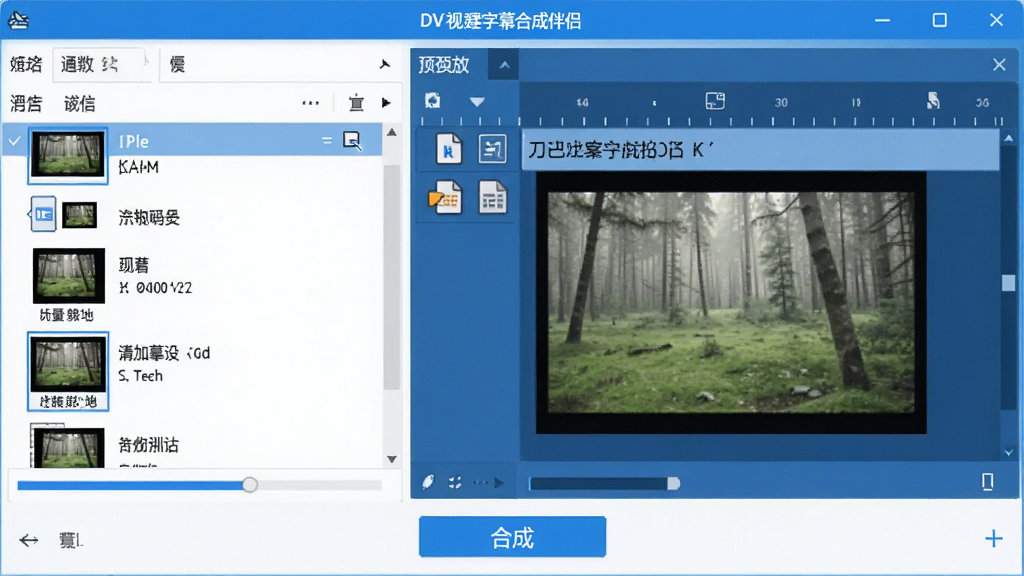Viewport: 1024px width, 576px height.
Task: Click the 谈信 label in list toolbar
Action: (x=80, y=103)
